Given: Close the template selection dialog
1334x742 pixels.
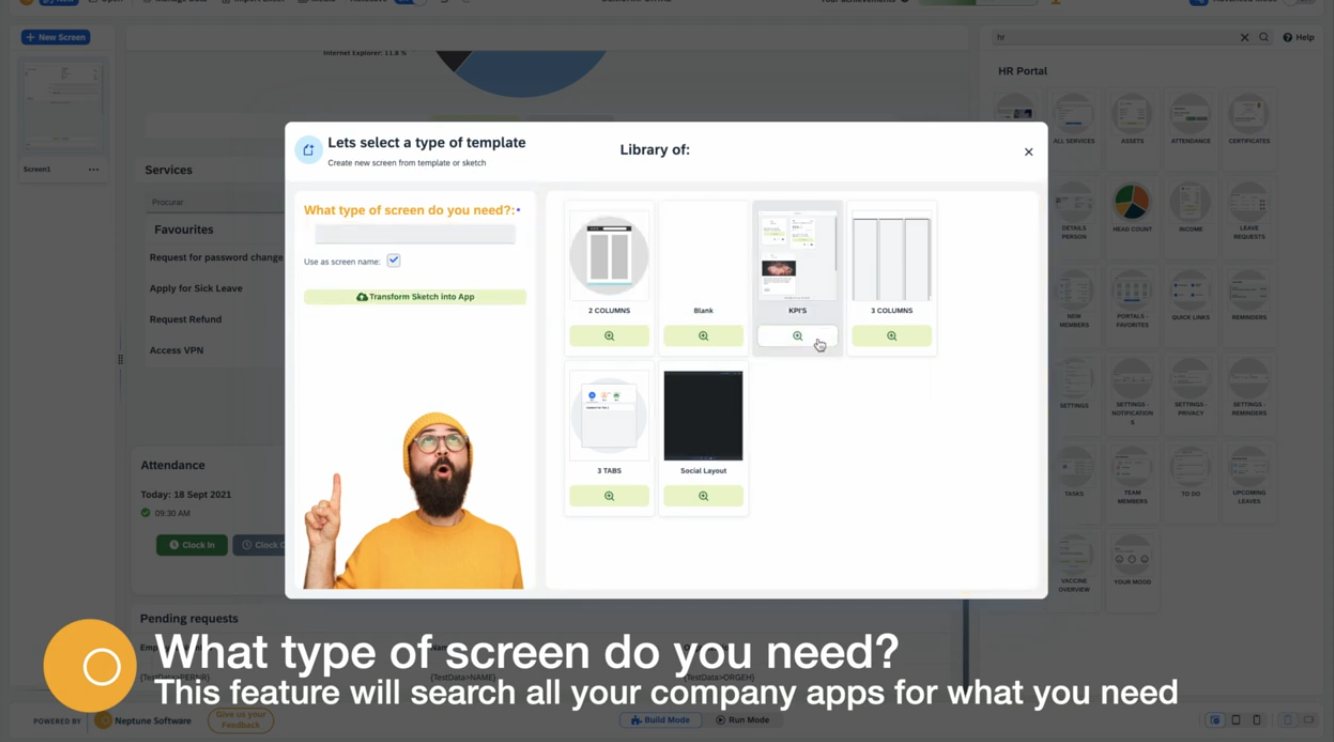Looking at the screenshot, I should pyautogui.click(x=1028, y=152).
